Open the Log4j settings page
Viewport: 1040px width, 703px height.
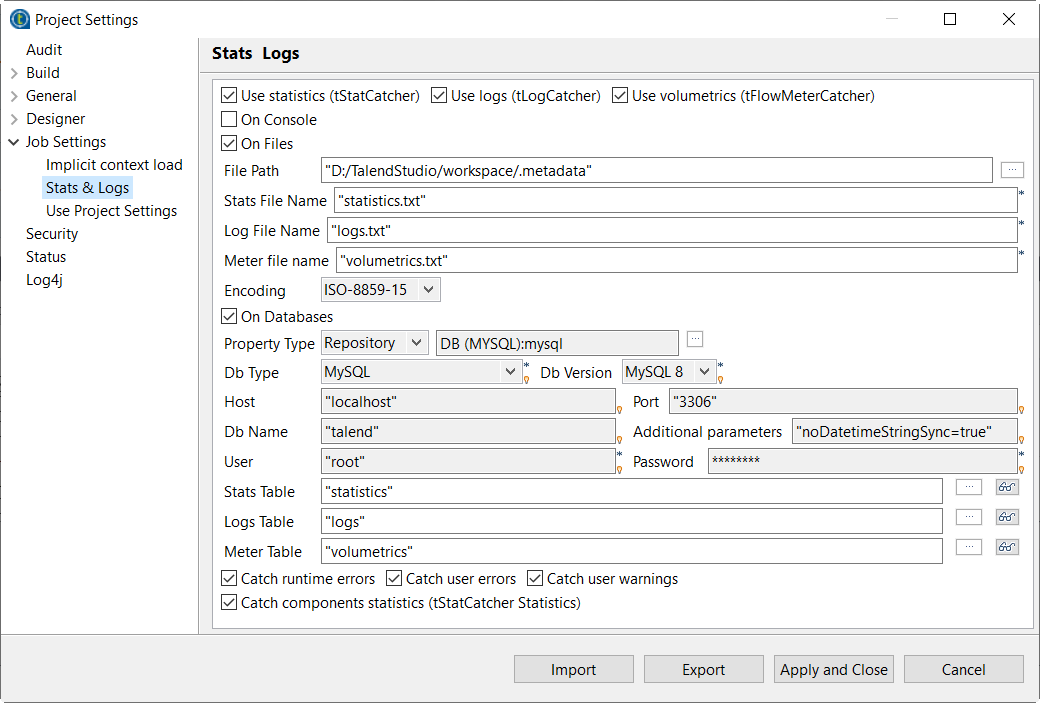pos(44,280)
